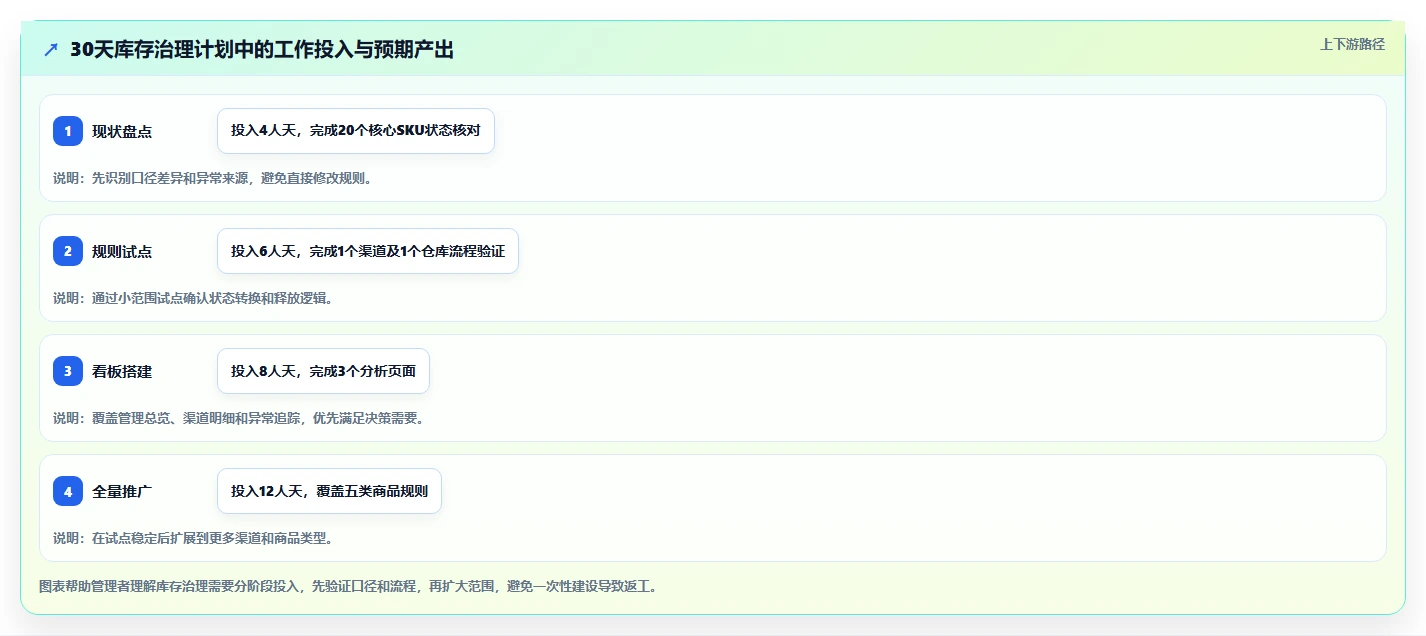Select the 全量推广 step label
Image resolution: width=1426 pixels, height=636 pixels.
(122, 491)
